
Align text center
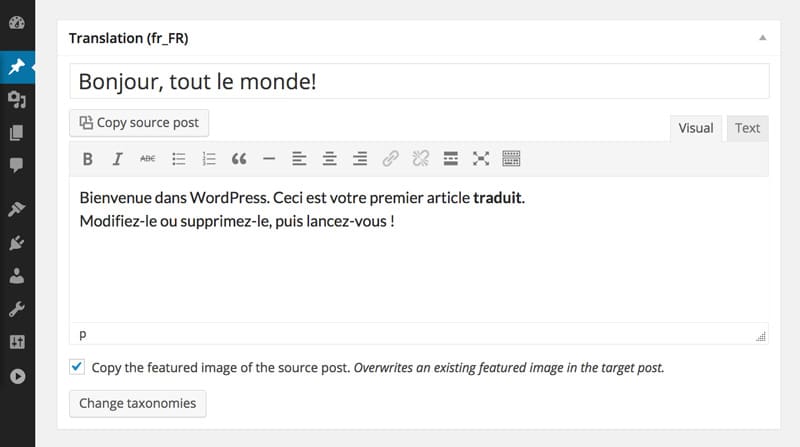(330, 159)
